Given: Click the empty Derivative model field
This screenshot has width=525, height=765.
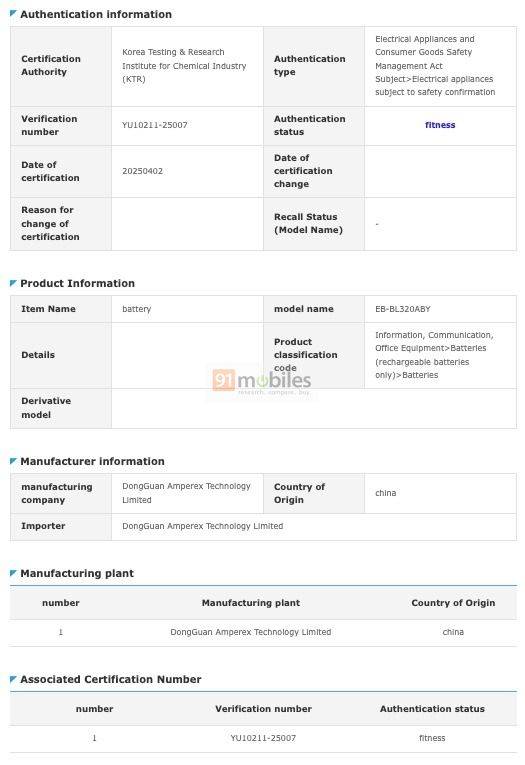Looking at the screenshot, I should pyautogui.click(x=314, y=408).
